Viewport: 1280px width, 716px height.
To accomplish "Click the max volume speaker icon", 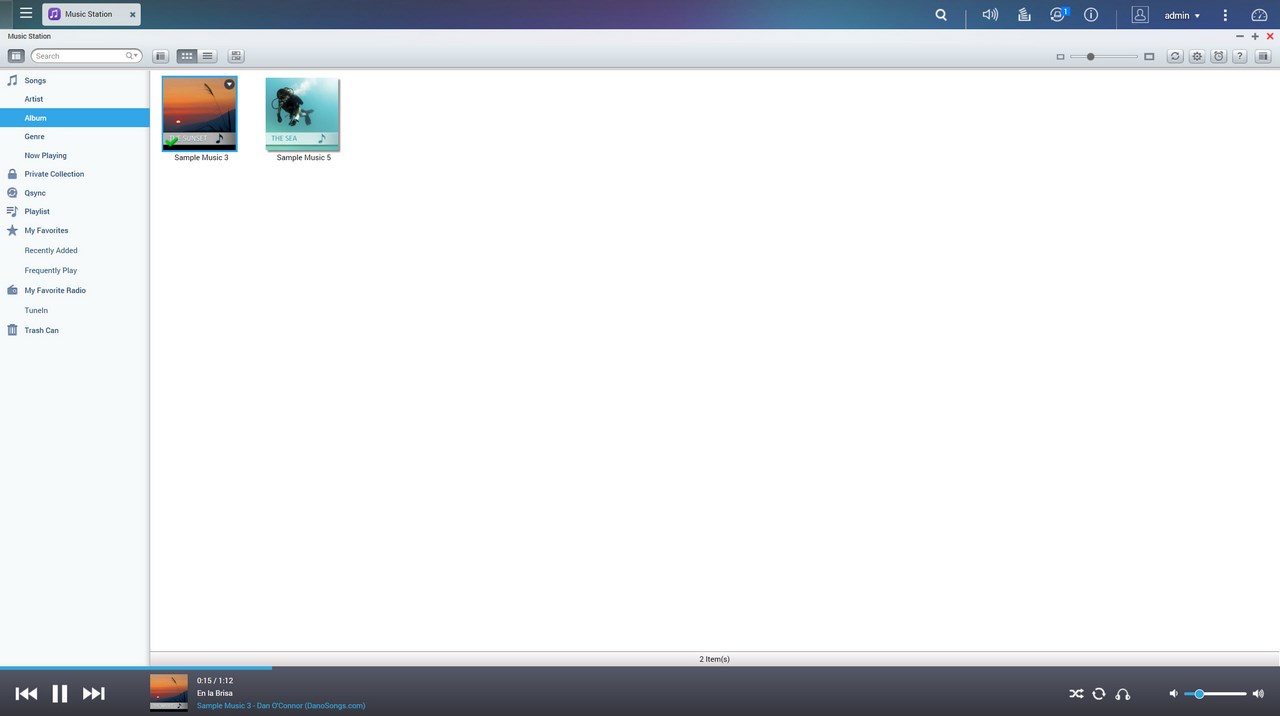I will [1258, 694].
